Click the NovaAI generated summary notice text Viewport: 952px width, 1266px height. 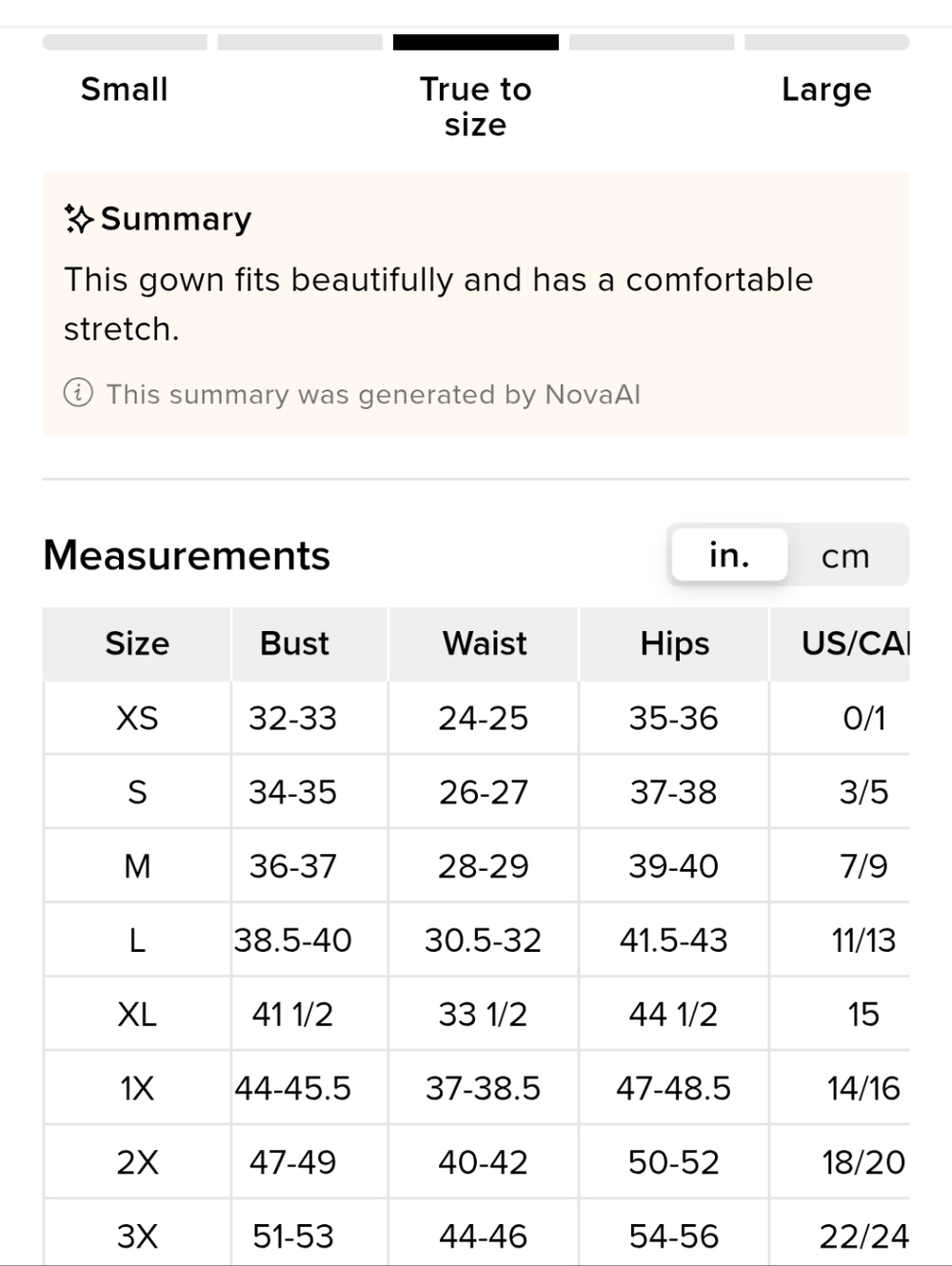[x=373, y=394]
